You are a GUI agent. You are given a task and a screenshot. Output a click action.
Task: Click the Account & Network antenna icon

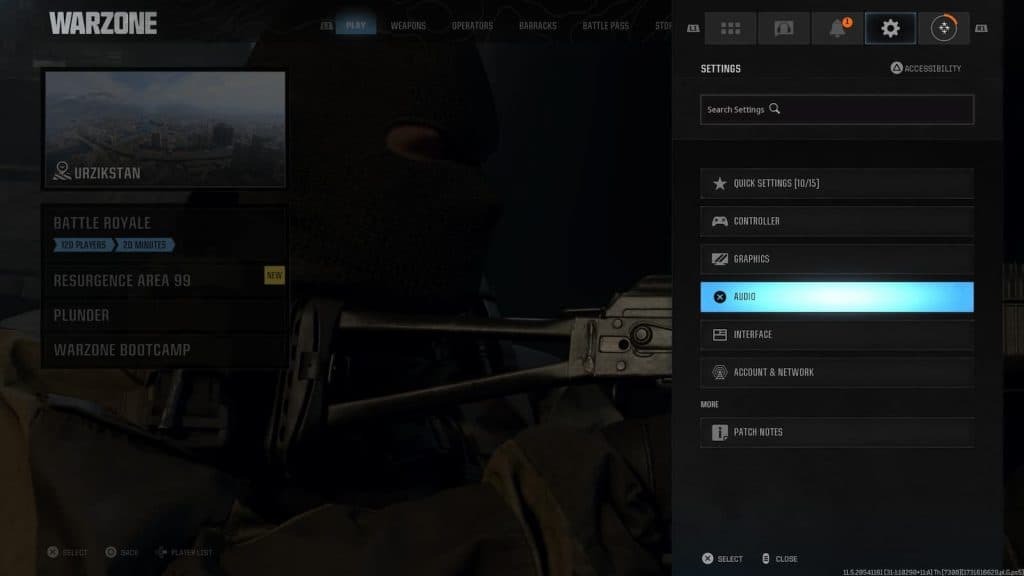pyautogui.click(x=719, y=372)
